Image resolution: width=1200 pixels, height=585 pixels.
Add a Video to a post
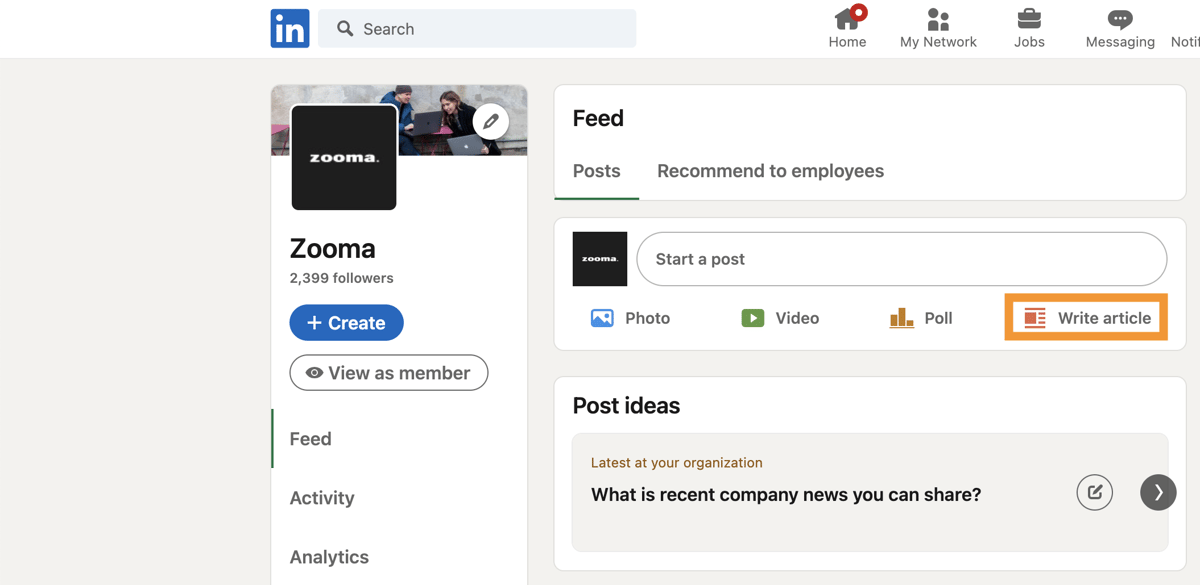781,317
